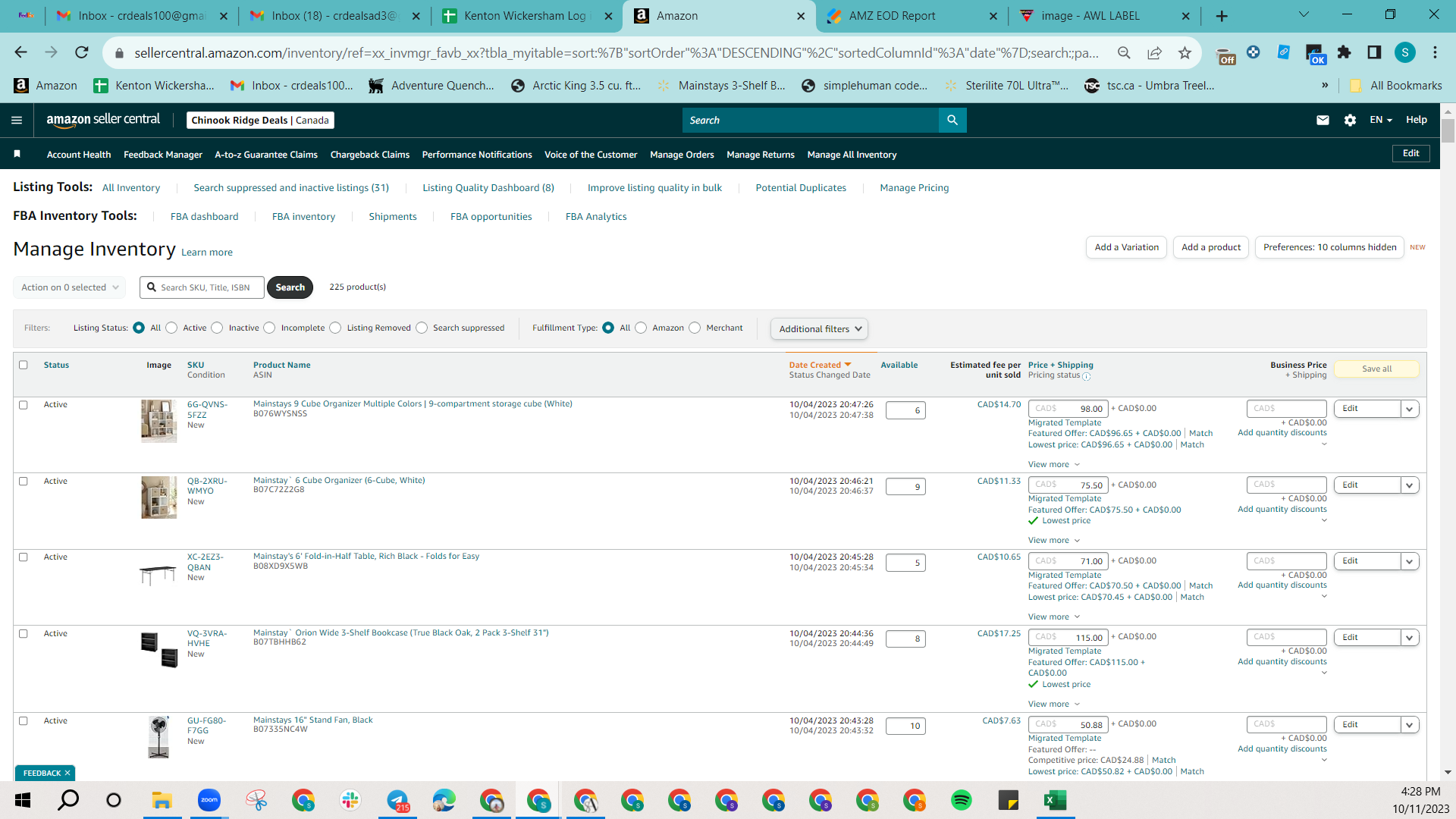This screenshot has width=1456, height=819.
Task: Open Excel from the taskbar
Action: [x=1055, y=800]
